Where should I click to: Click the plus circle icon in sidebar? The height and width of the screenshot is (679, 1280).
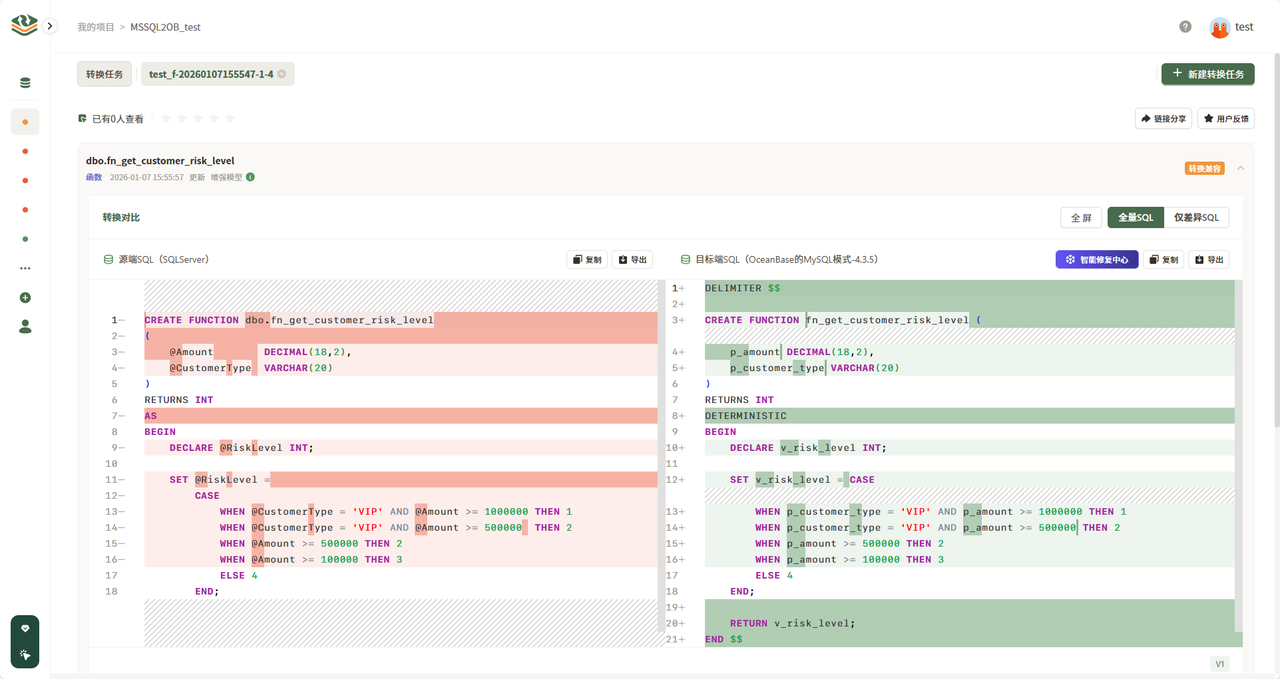click(x=25, y=298)
